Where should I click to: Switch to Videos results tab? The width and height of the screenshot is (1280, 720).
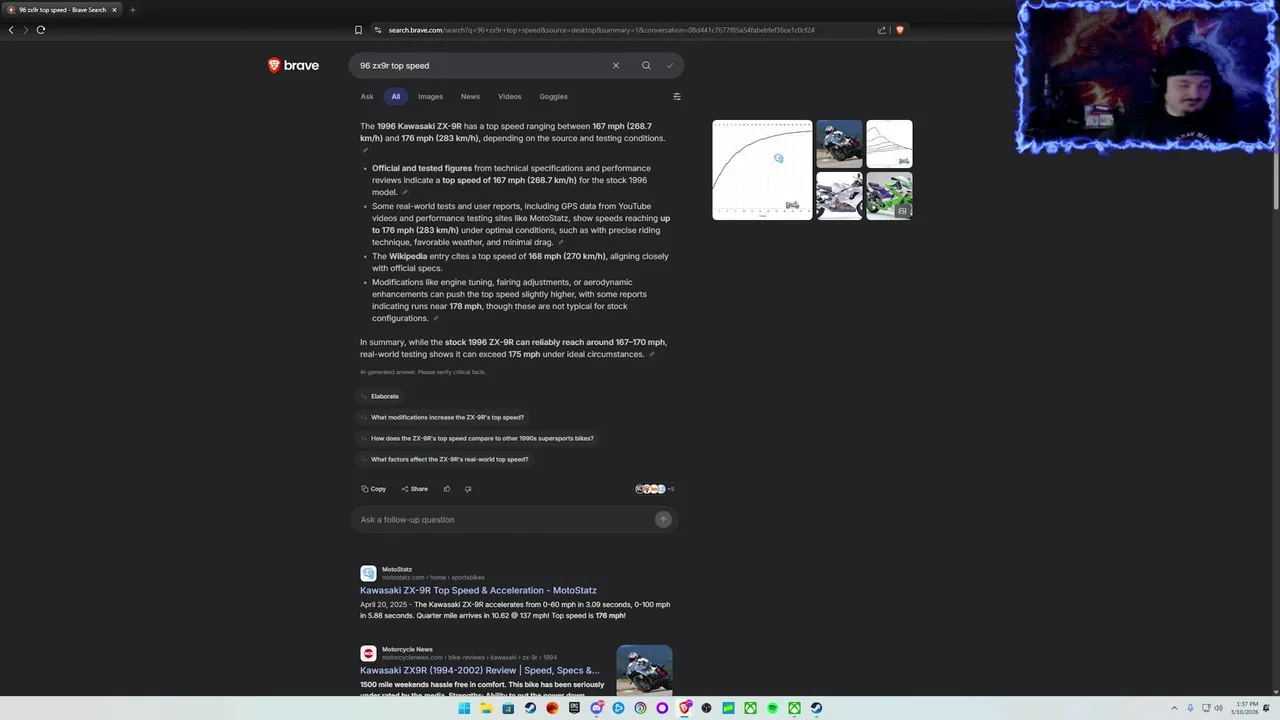510,97
